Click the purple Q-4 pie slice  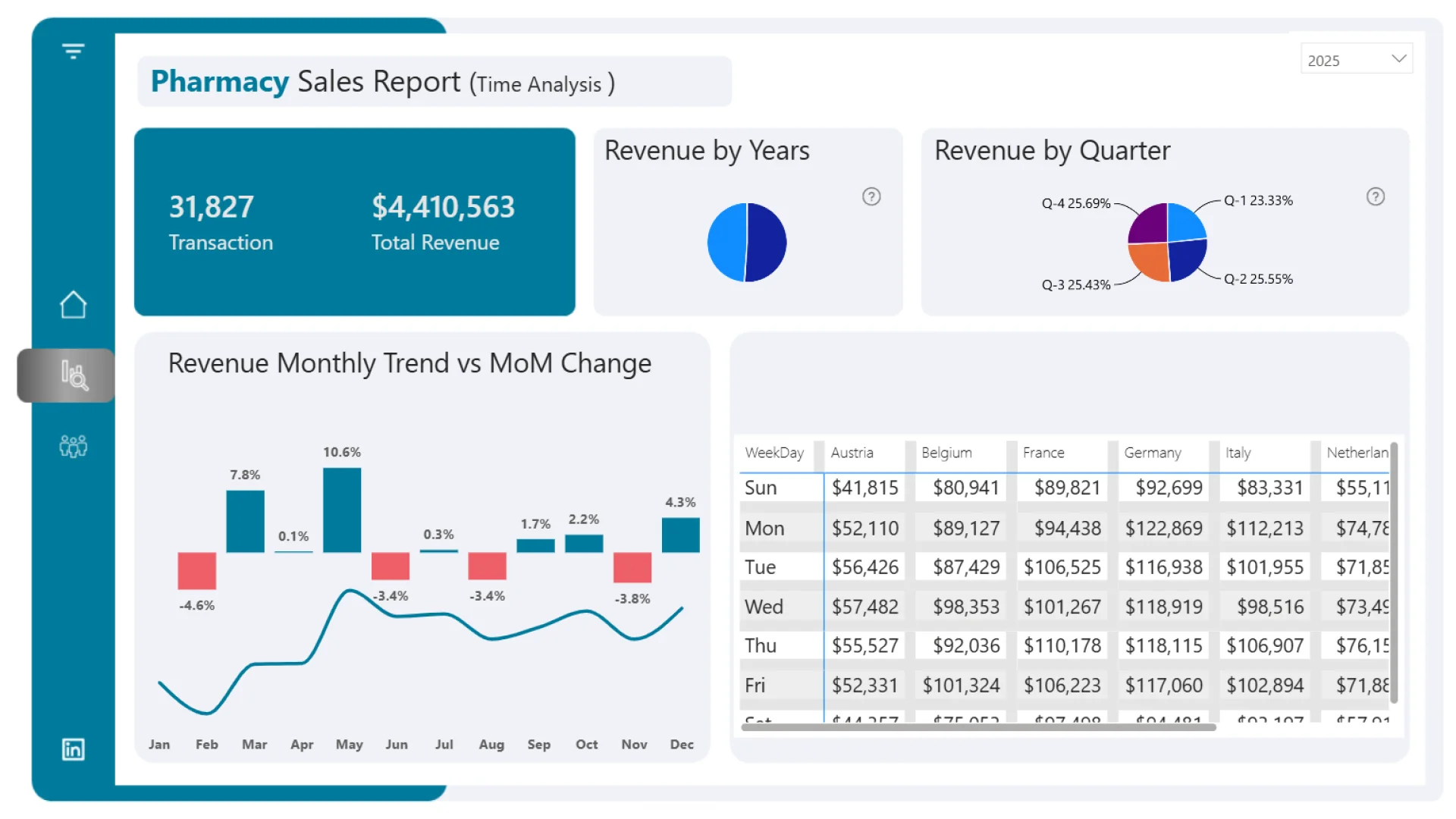(1148, 224)
